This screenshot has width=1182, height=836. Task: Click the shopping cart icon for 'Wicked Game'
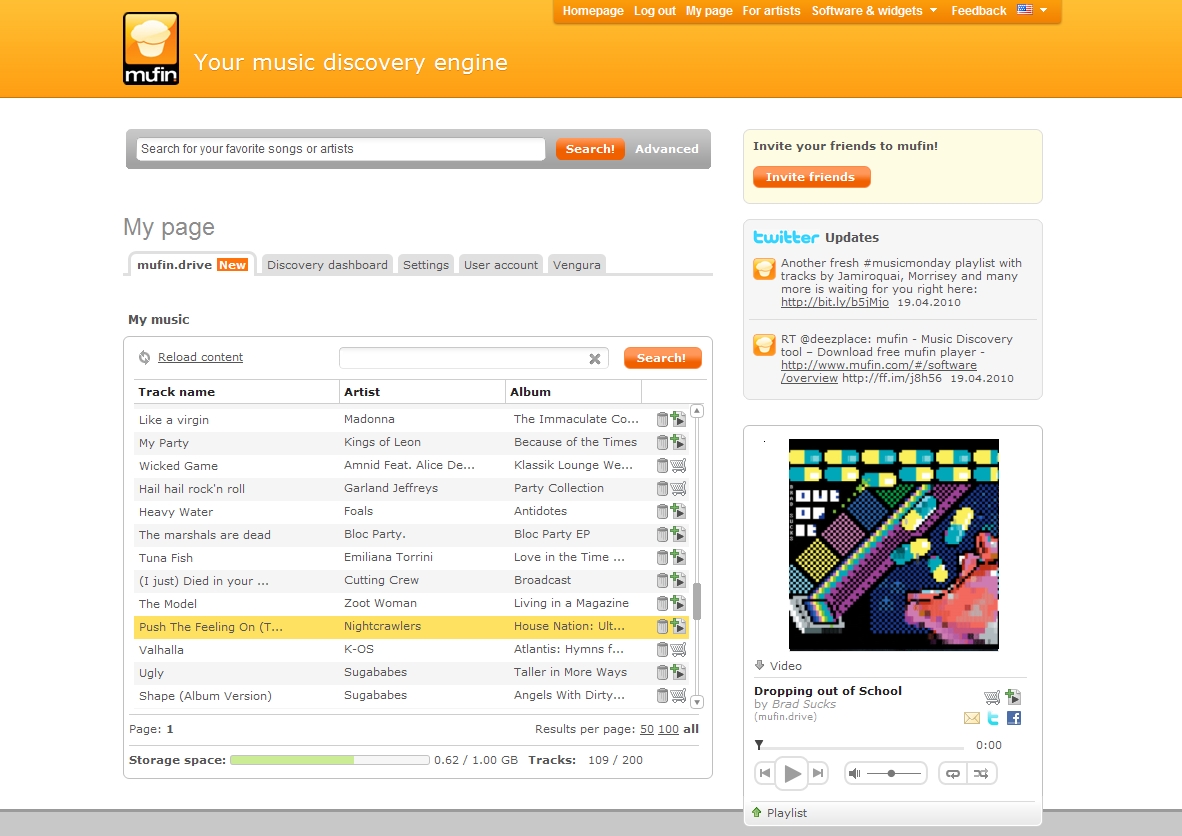coord(678,465)
